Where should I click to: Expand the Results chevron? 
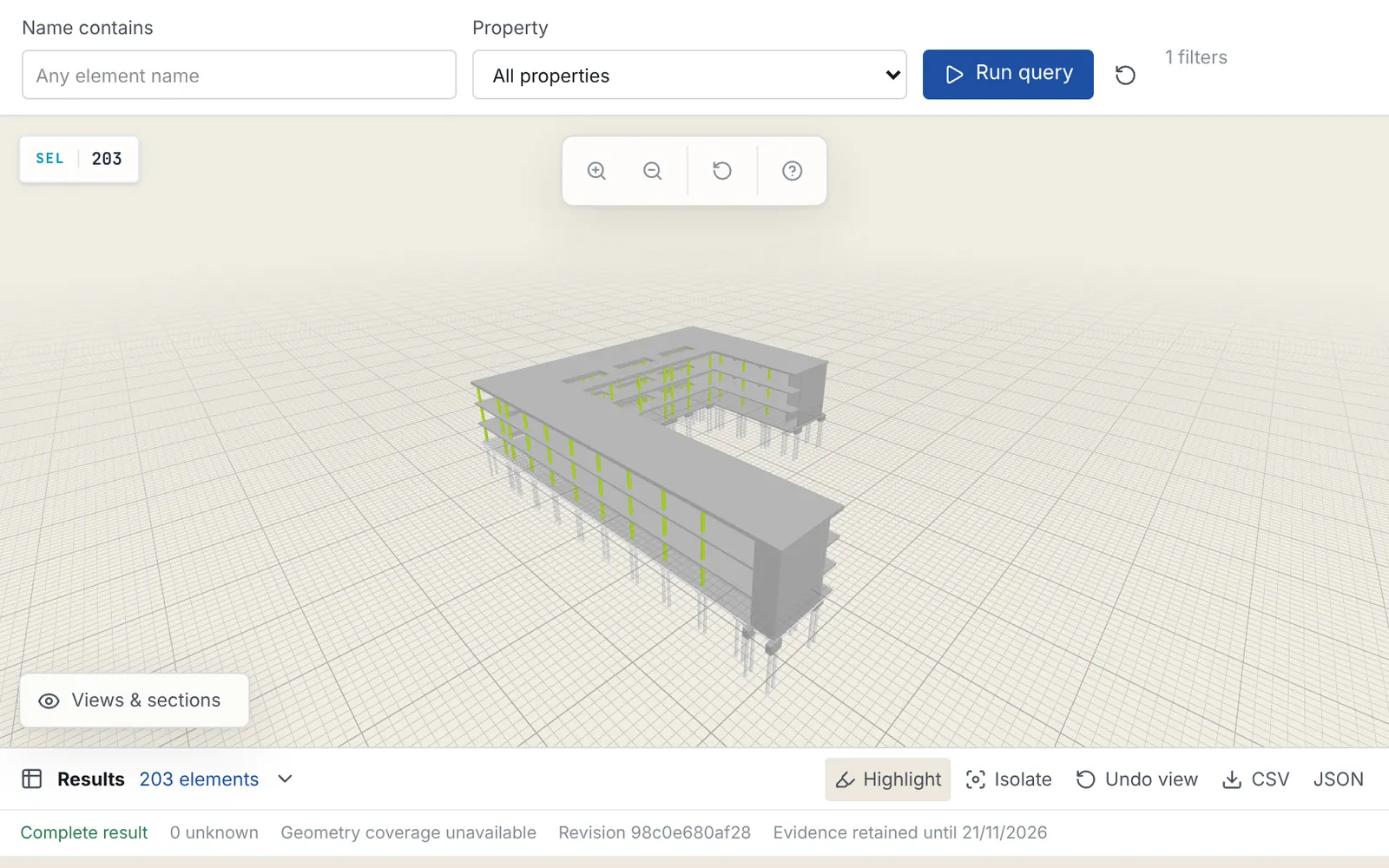tap(285, 779)
